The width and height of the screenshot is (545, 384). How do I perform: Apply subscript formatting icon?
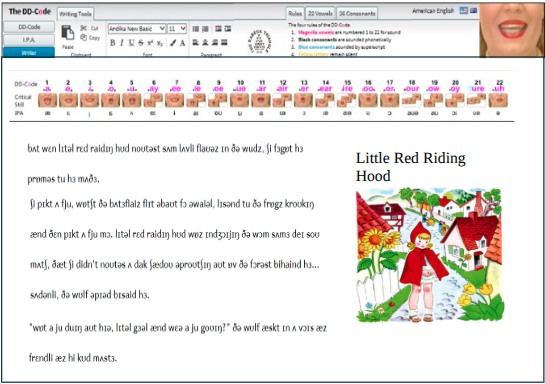(x=160, y=43)
